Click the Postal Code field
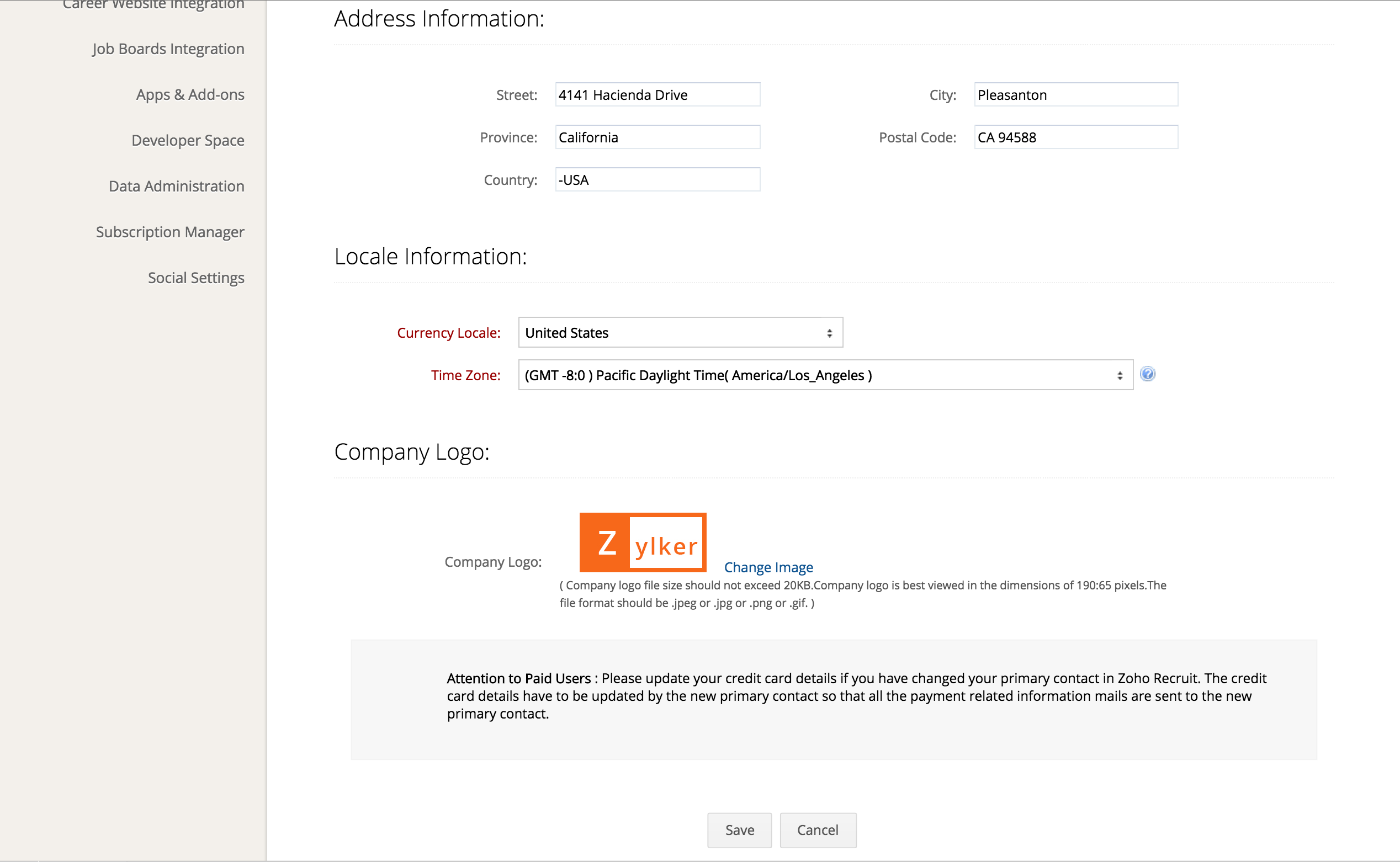The height and width of the screenshot is (862, 1400). point(1075,137)
